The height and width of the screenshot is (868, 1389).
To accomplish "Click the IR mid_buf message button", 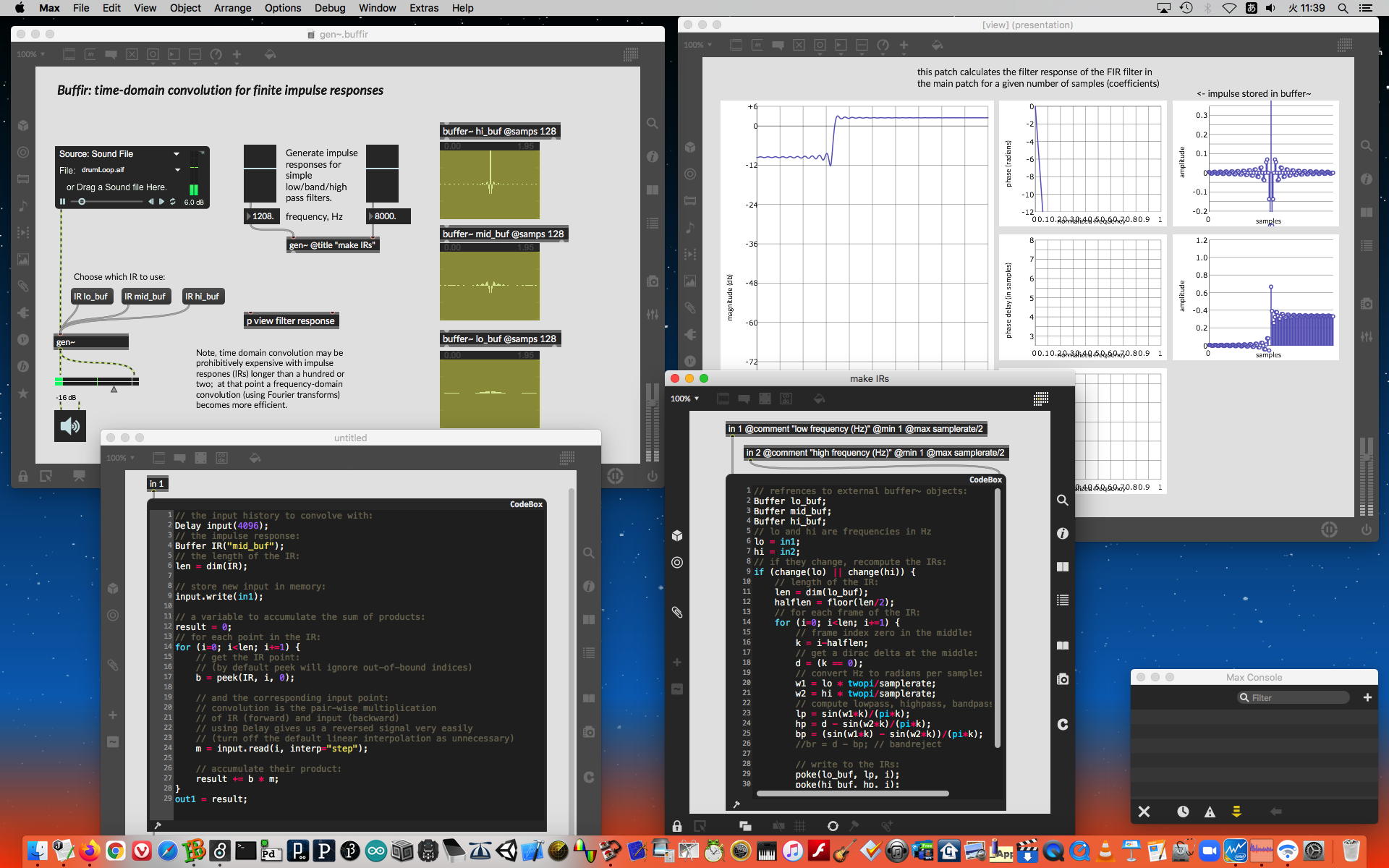I will click(x=145, y=297).
